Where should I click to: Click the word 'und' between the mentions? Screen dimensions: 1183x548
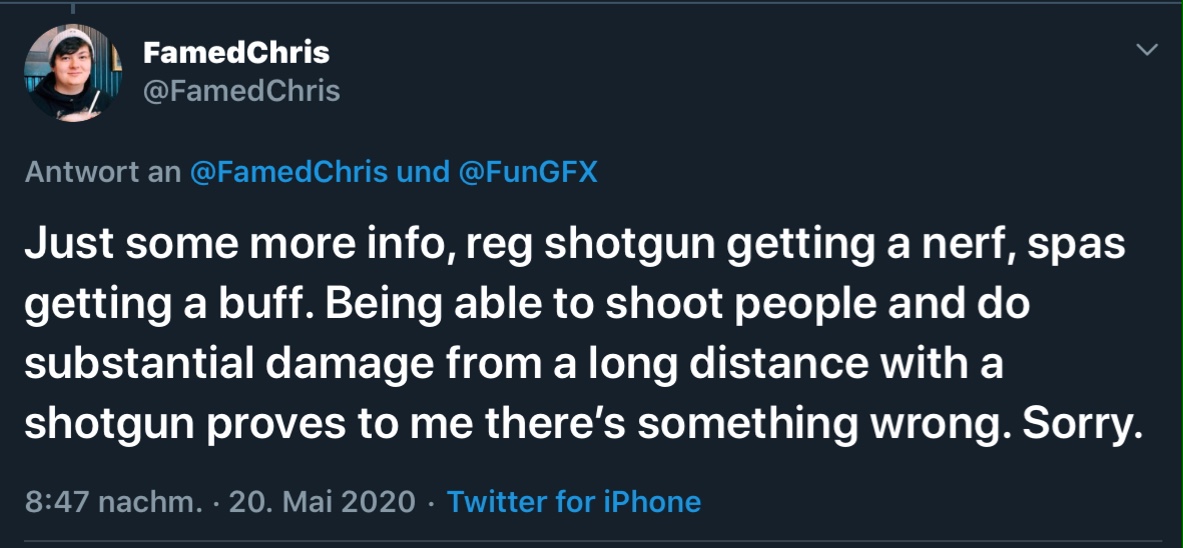[x=423, y=172]
